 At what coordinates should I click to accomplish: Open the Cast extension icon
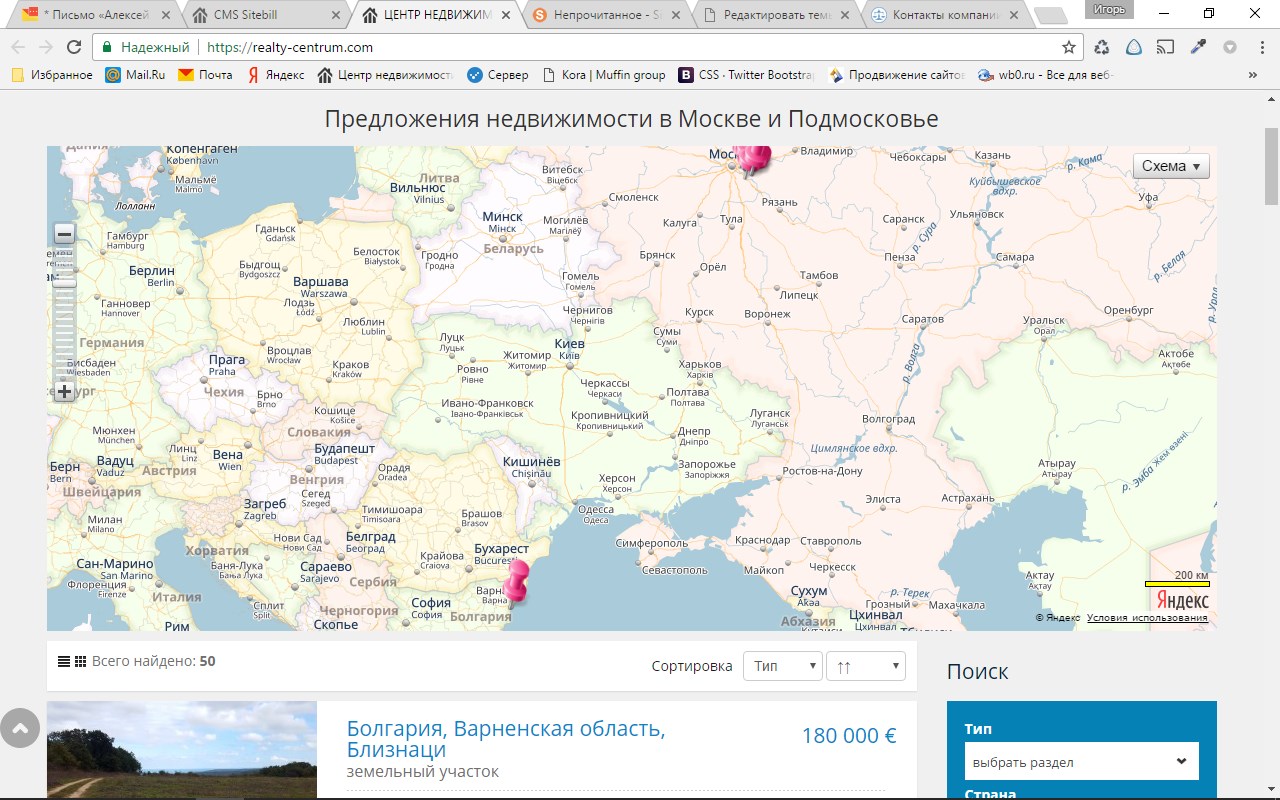point(1165,47)
